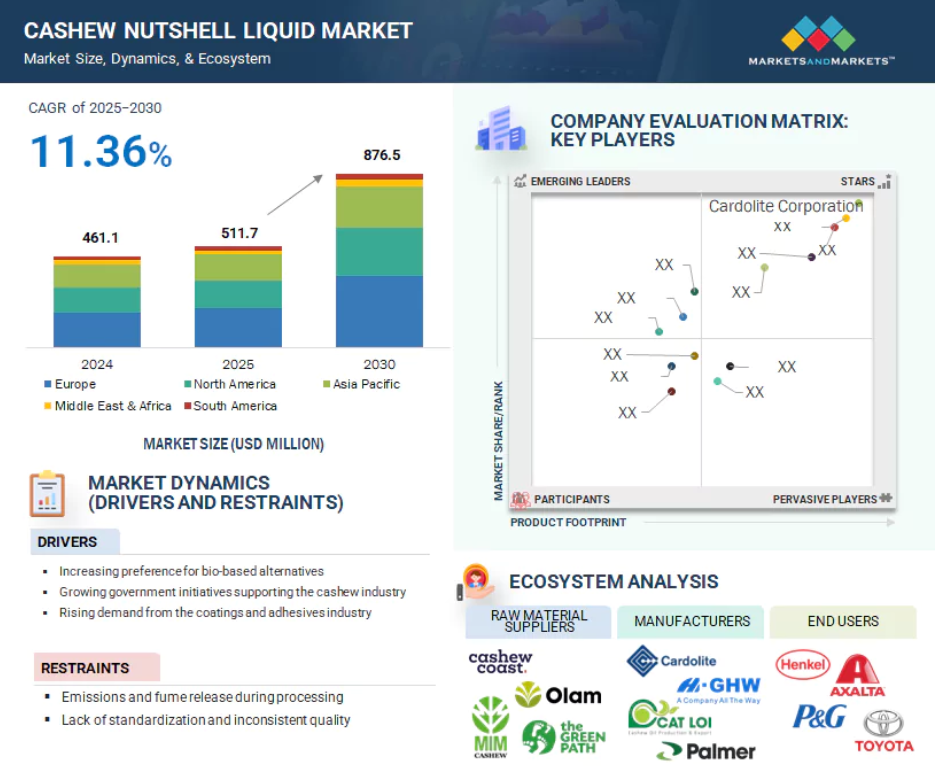Click the 'Market Share/Rank' axis label
The height and width of the screenshot is (766, 936).
click(498, 441)
